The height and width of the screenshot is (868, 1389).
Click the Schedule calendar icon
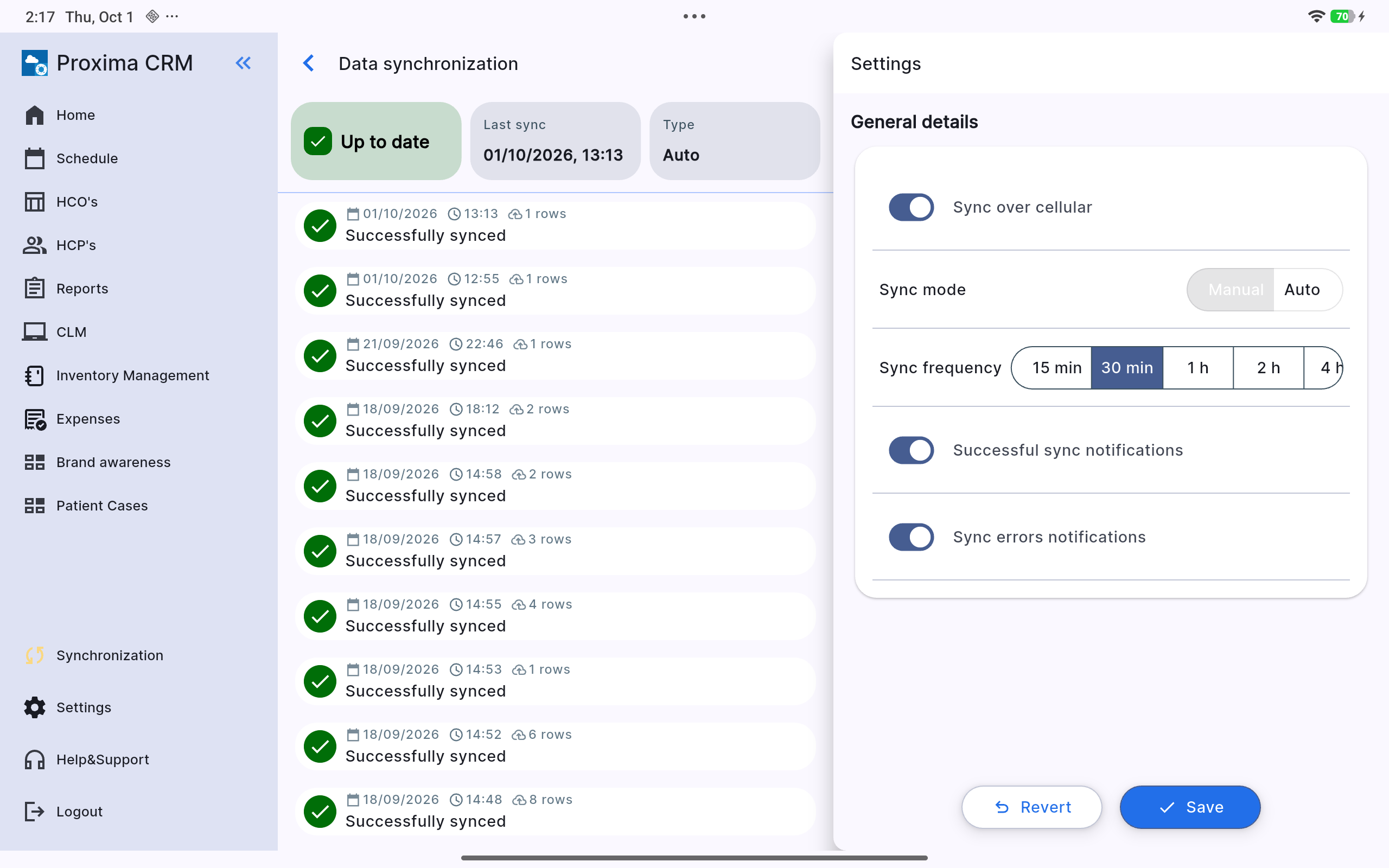(x=34, y=158)
